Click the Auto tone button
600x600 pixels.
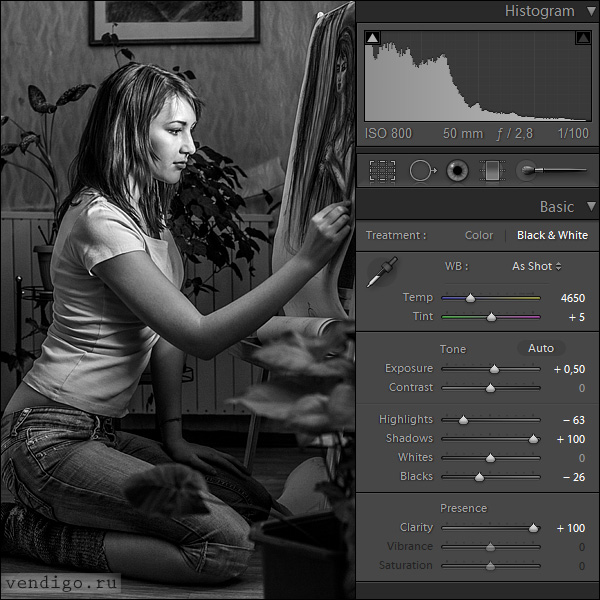pyautogui.click(x=541, y=348)
